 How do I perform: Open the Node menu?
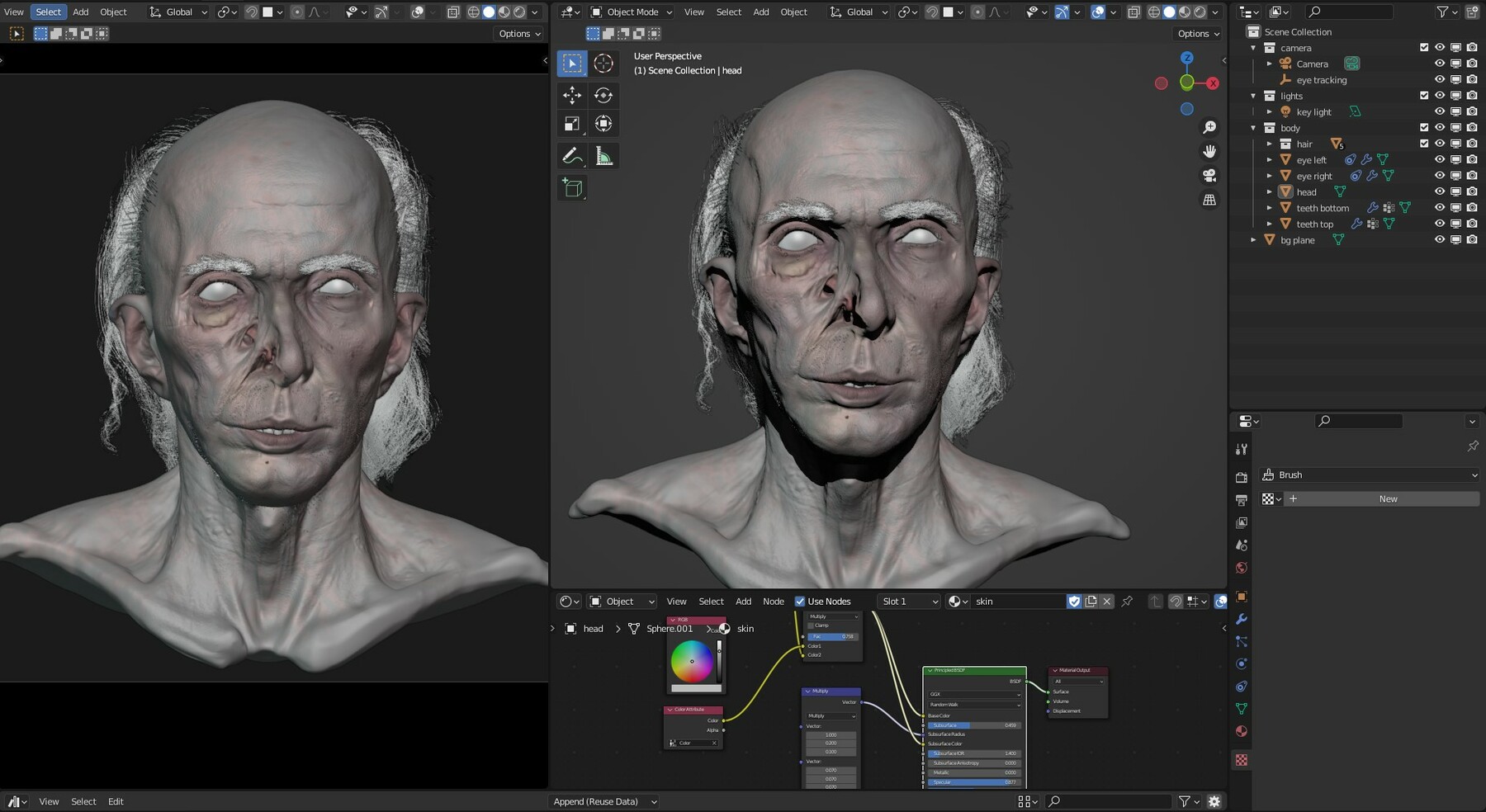click(x=774, y=601)
